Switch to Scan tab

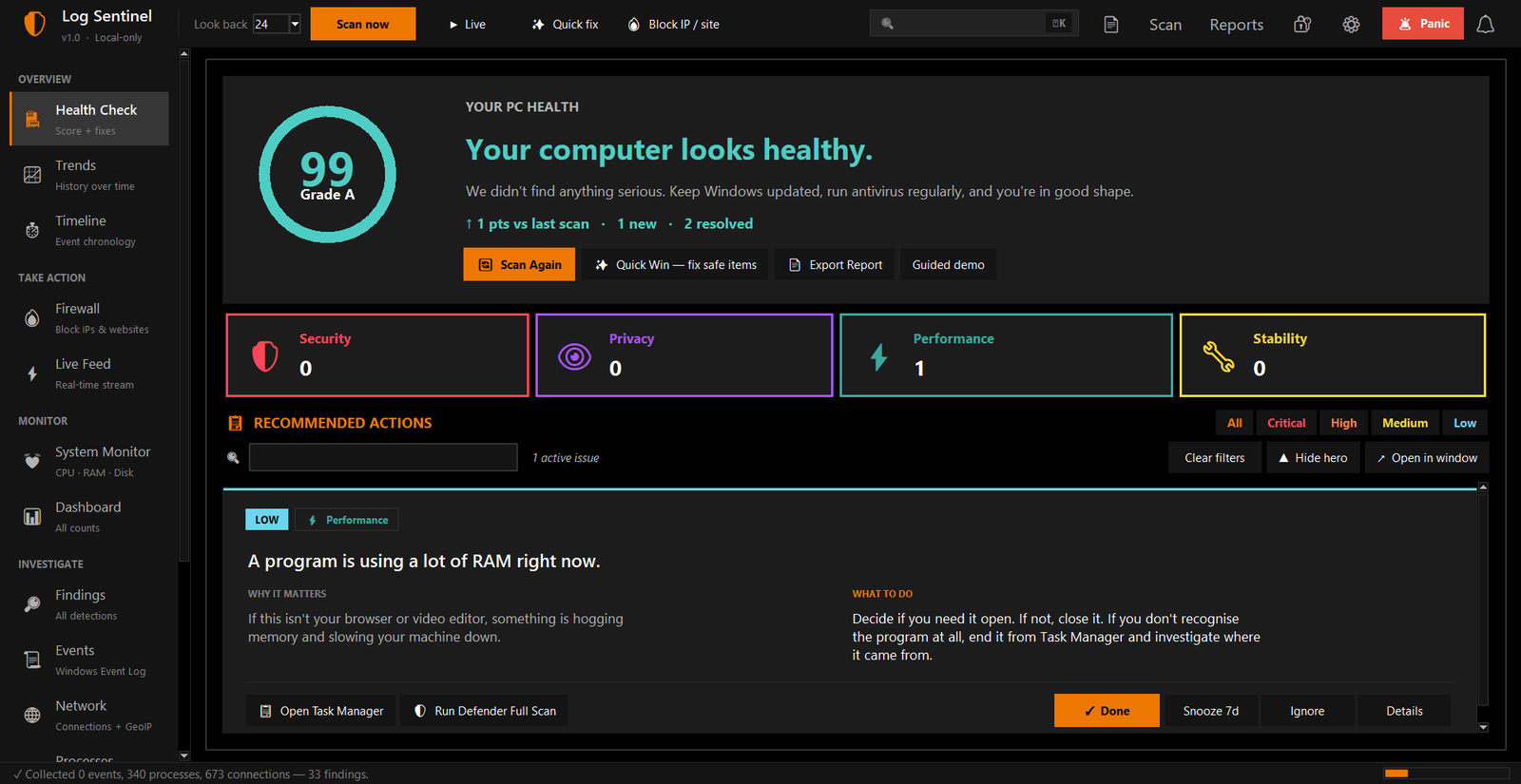[1165, 25]
